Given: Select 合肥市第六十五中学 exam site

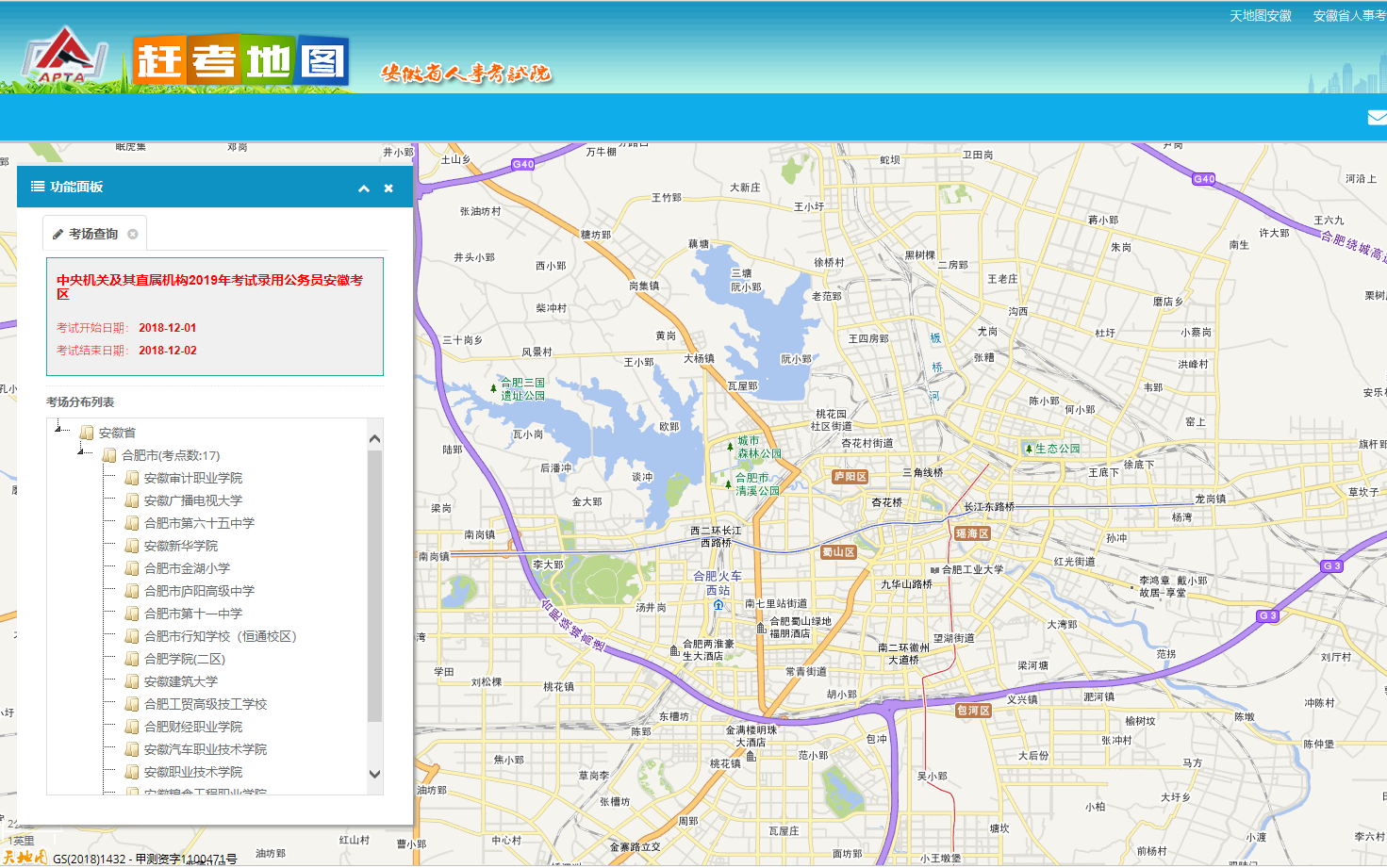Looking at the screenshot, I should tap(199, 523).
